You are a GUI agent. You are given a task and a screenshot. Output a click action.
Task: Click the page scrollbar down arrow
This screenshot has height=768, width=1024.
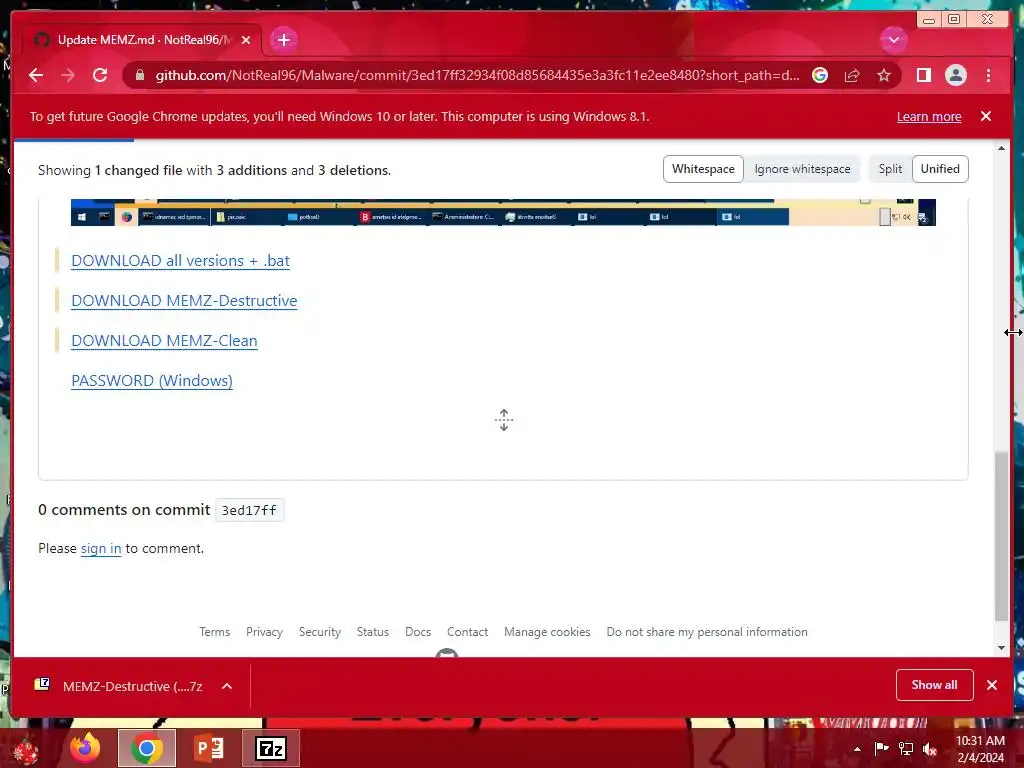tap(1001, 648)
